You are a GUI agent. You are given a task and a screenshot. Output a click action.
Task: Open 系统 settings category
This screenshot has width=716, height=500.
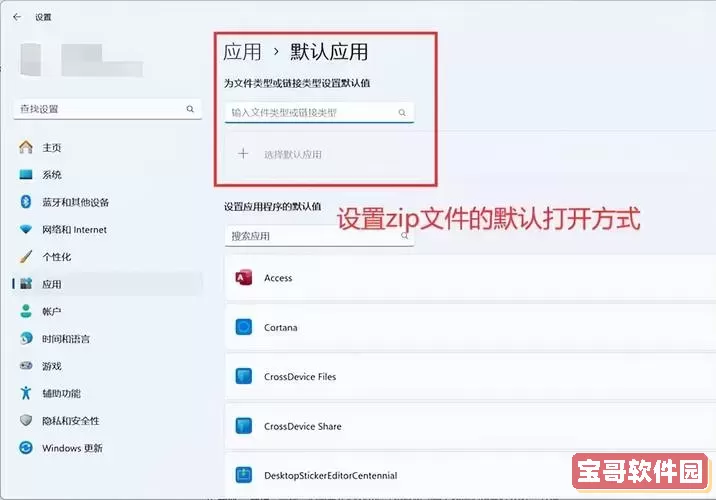pos(107,174)
